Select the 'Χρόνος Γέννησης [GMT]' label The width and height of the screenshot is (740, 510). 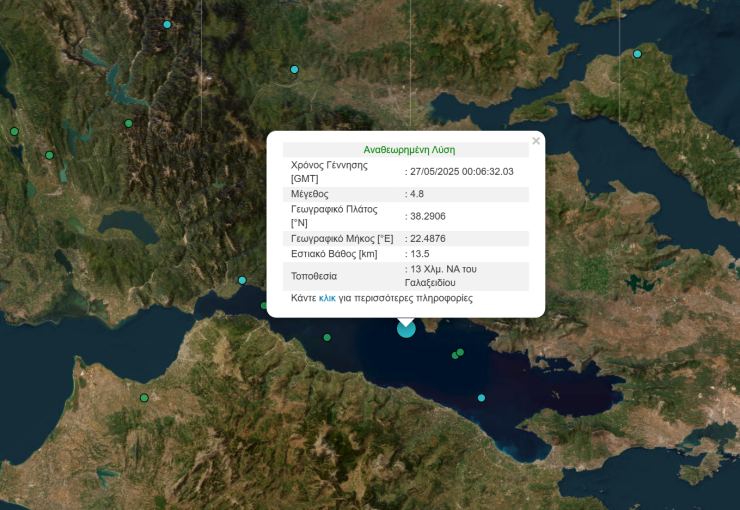(x=329, y=172)
